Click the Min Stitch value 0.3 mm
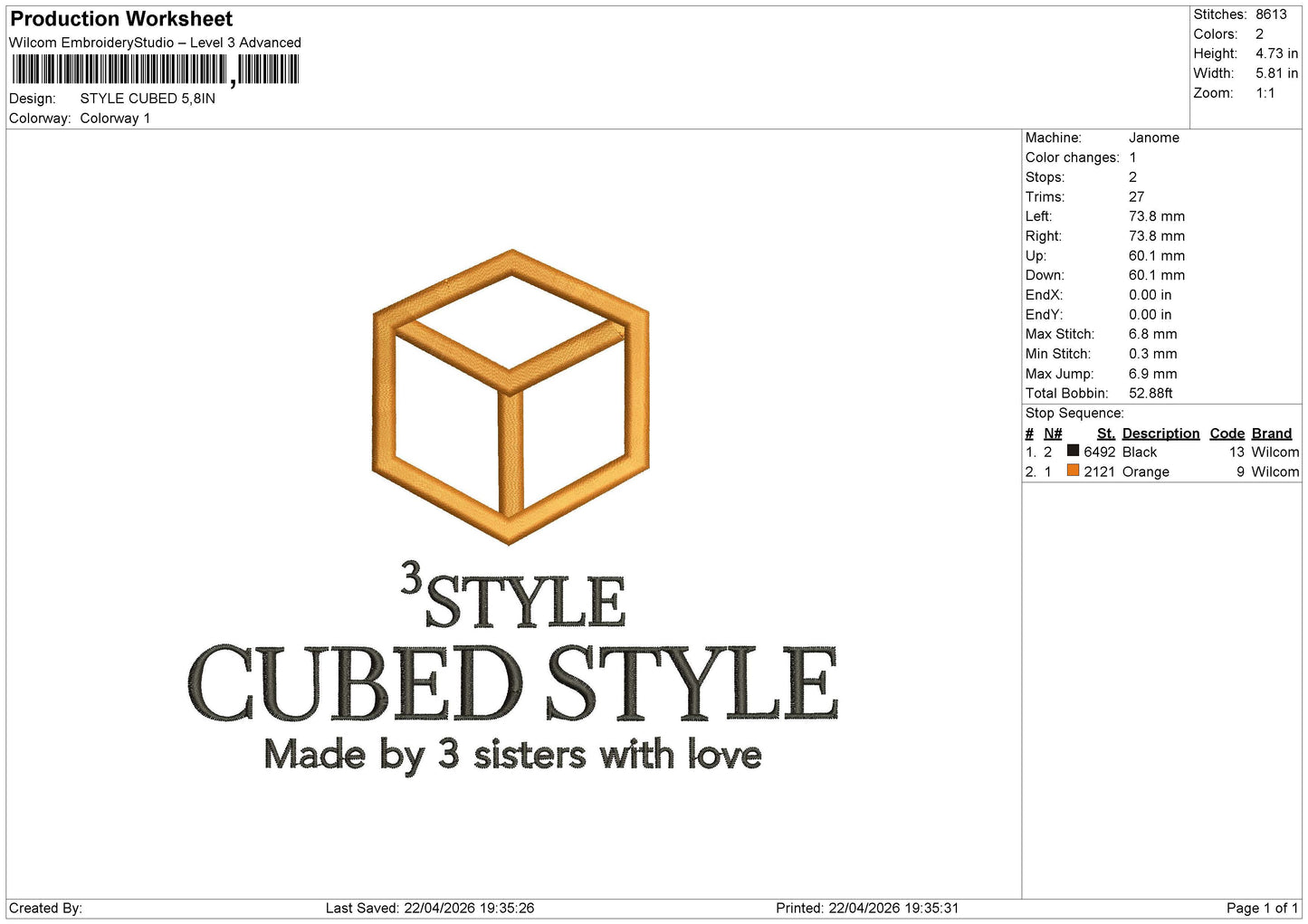The image size is (1308, 924). click(x=1152, y=354)
